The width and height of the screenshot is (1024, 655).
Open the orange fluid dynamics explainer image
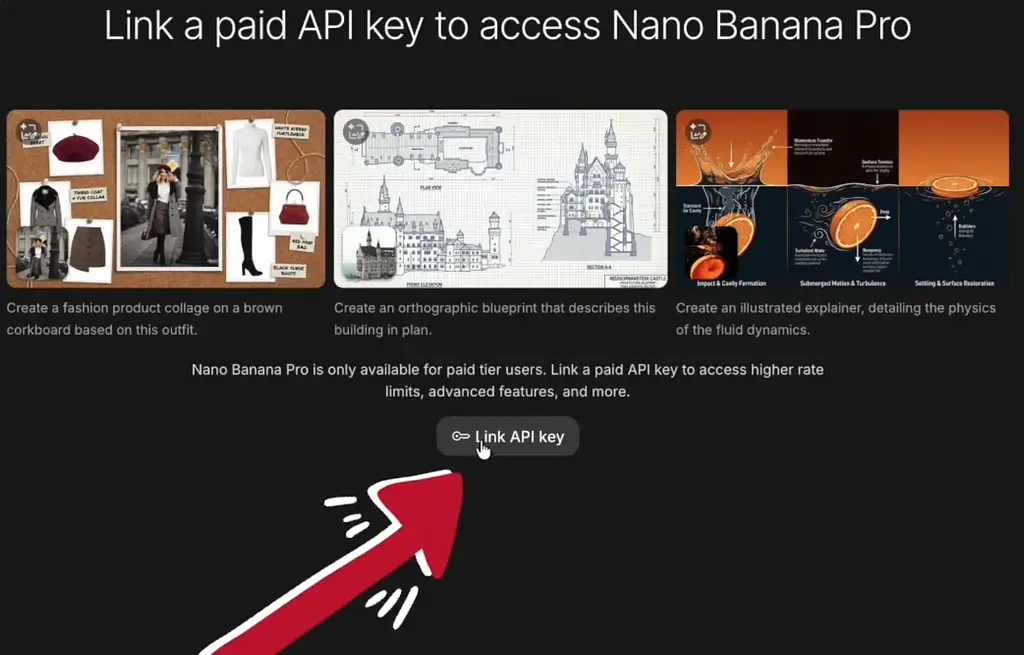coord(842,199)
